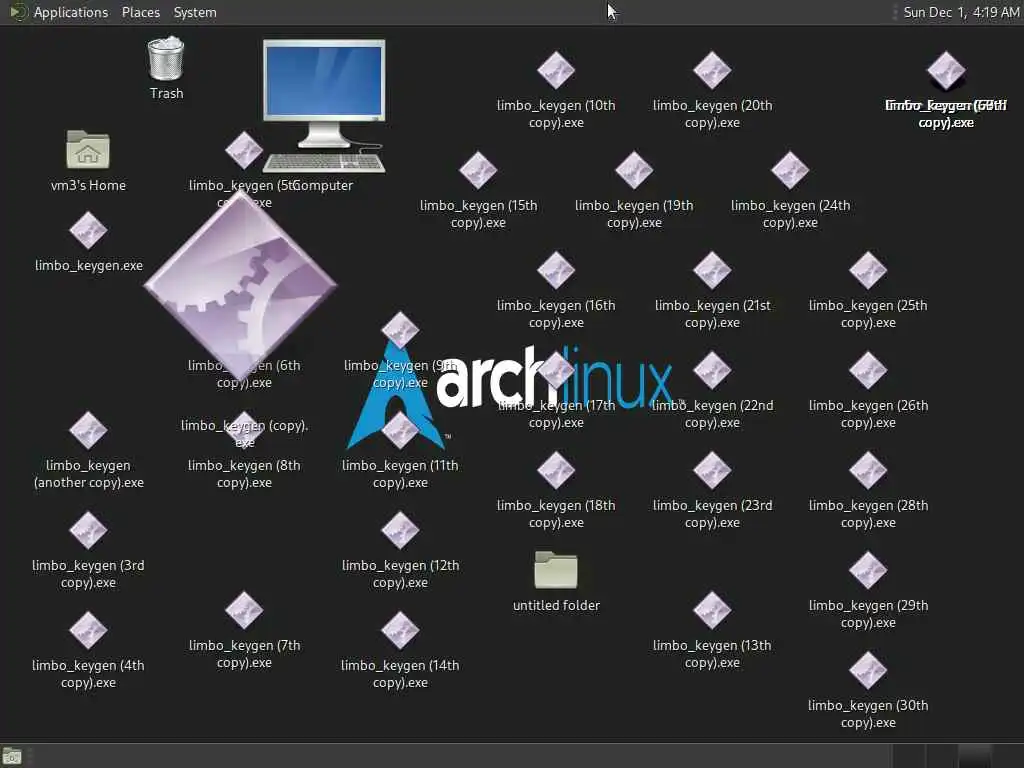Image resolution: width=1024 pixels, height=768 pixels.
Task: Select limbo_keygen (26th copy).exe icon
Action: [x=868, y=370]
